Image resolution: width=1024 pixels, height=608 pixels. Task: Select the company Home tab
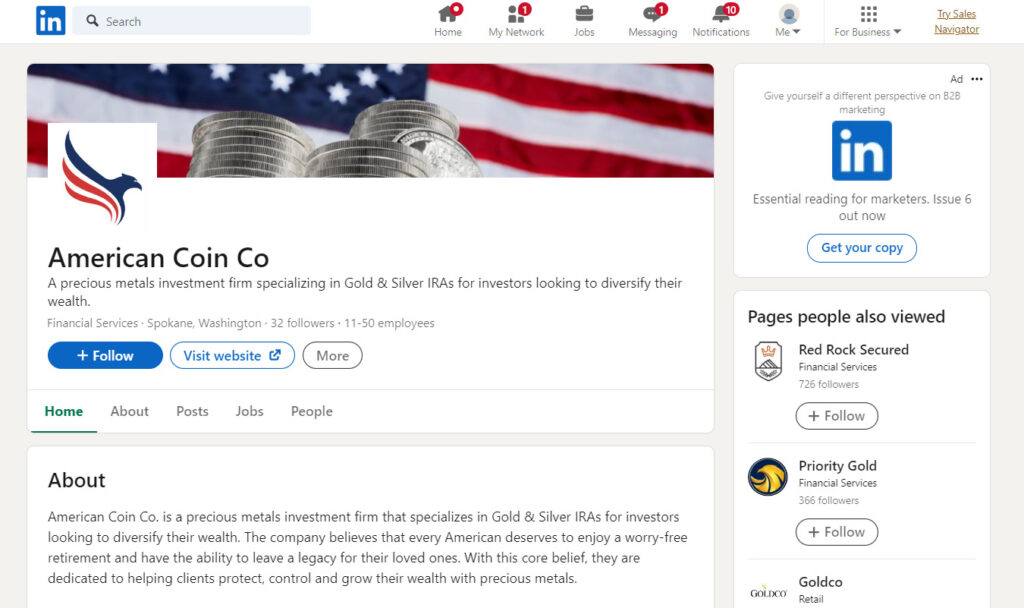pyautogui.click(x=63, y=411)
